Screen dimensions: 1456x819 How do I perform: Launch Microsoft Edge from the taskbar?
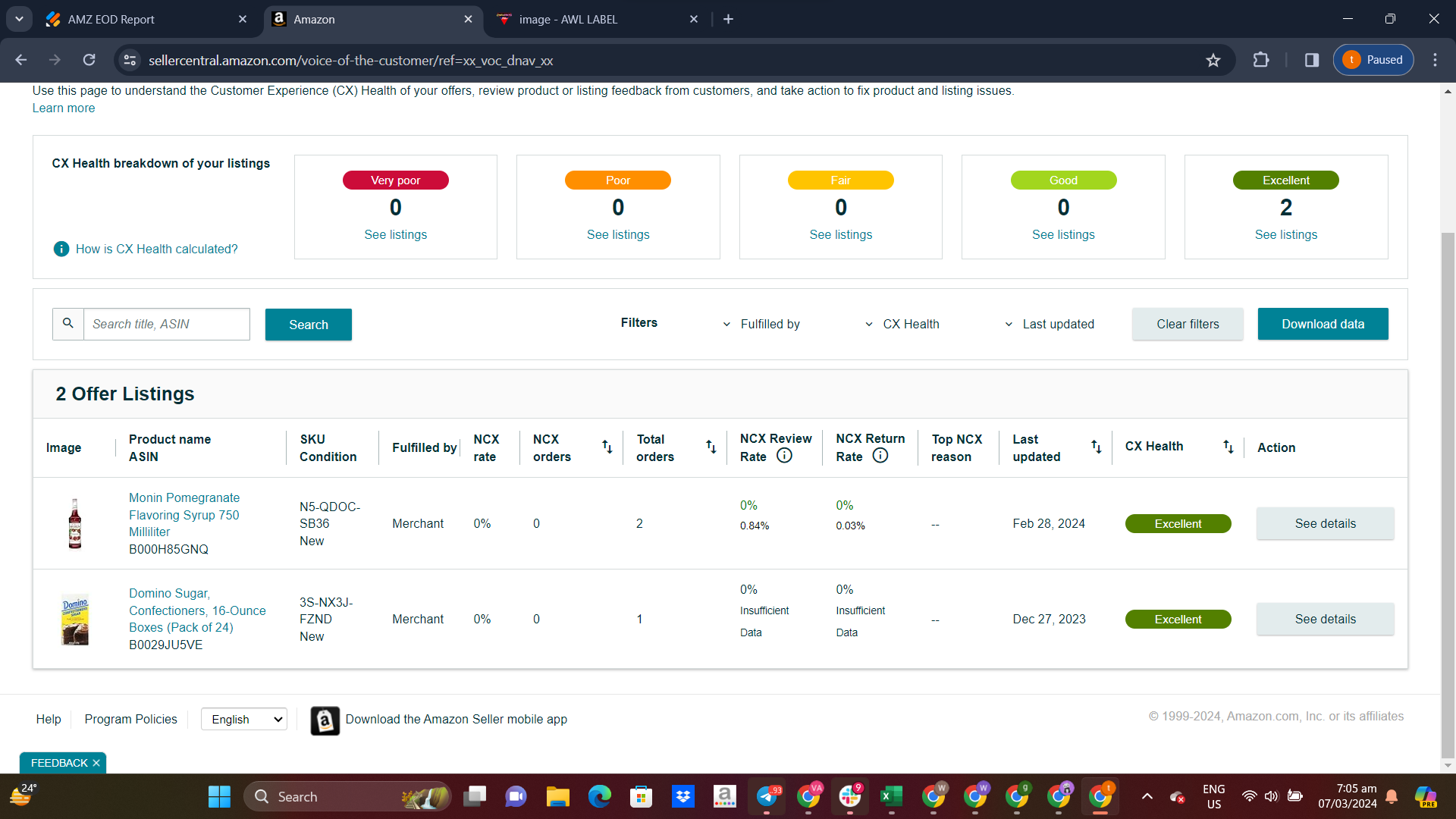point(599,796)
